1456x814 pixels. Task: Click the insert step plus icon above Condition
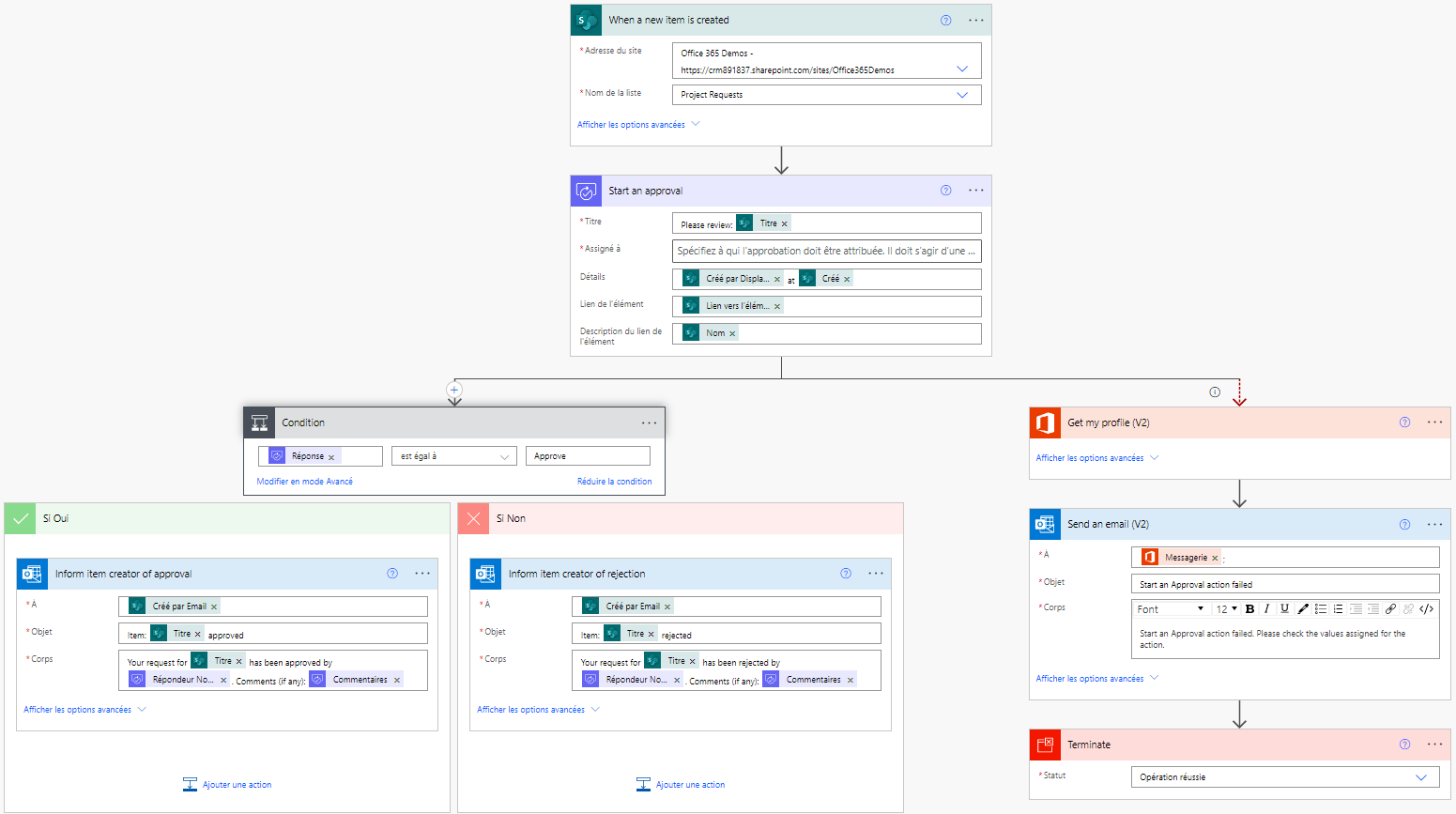[454, 389]
